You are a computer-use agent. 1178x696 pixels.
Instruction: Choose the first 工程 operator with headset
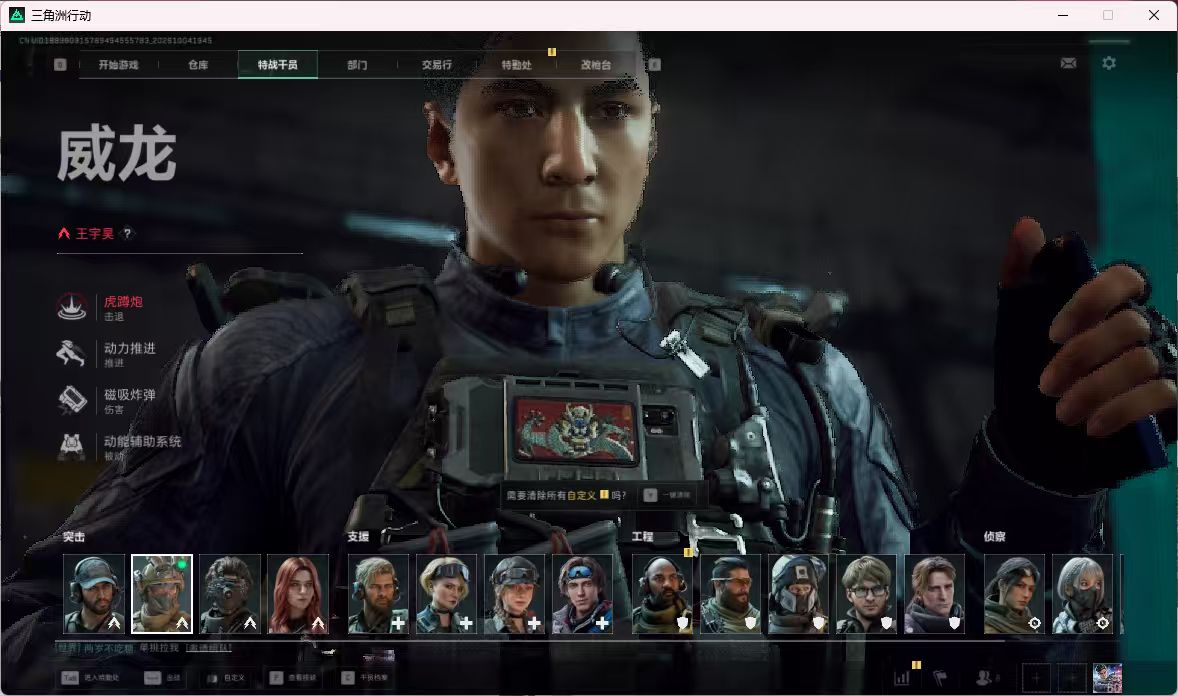[x=663, y=594]
